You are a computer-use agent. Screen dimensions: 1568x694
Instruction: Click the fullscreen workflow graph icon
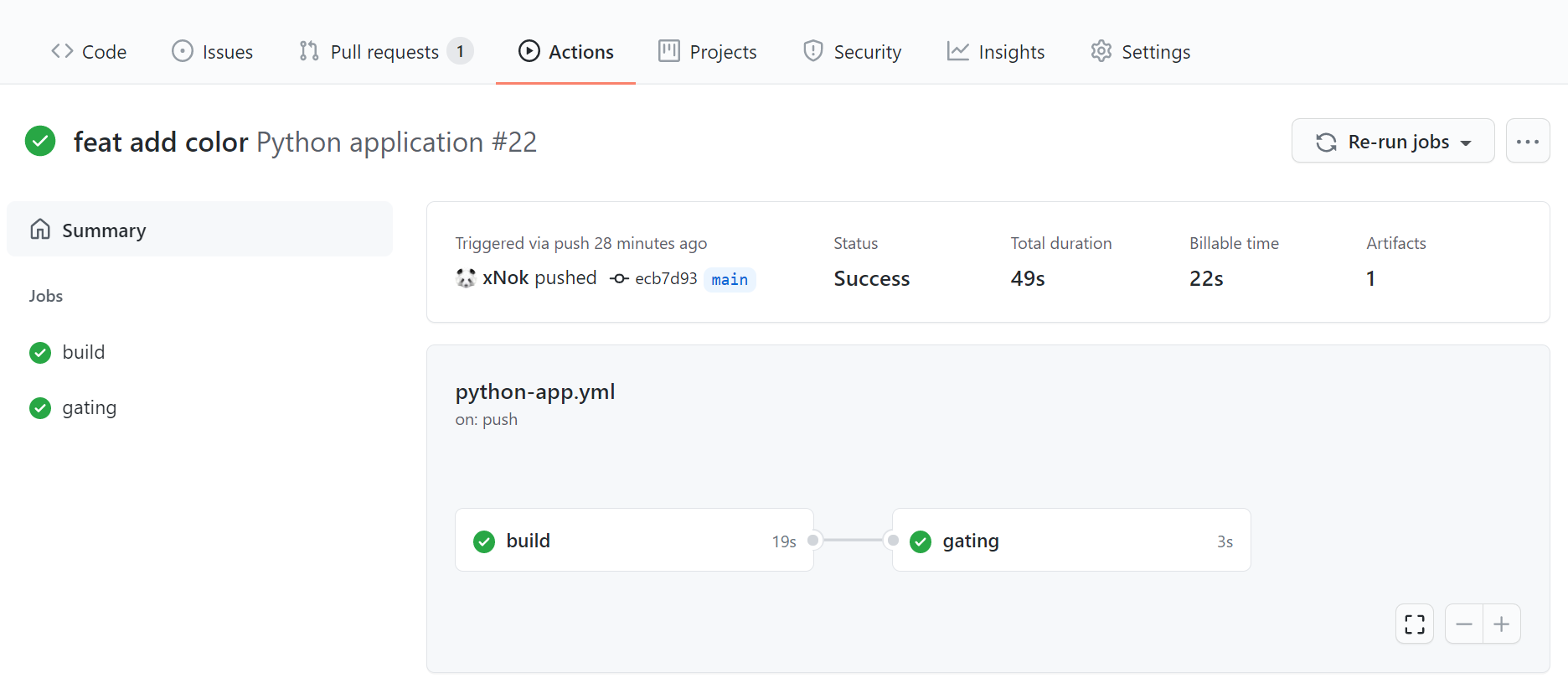pos(1414,624)
